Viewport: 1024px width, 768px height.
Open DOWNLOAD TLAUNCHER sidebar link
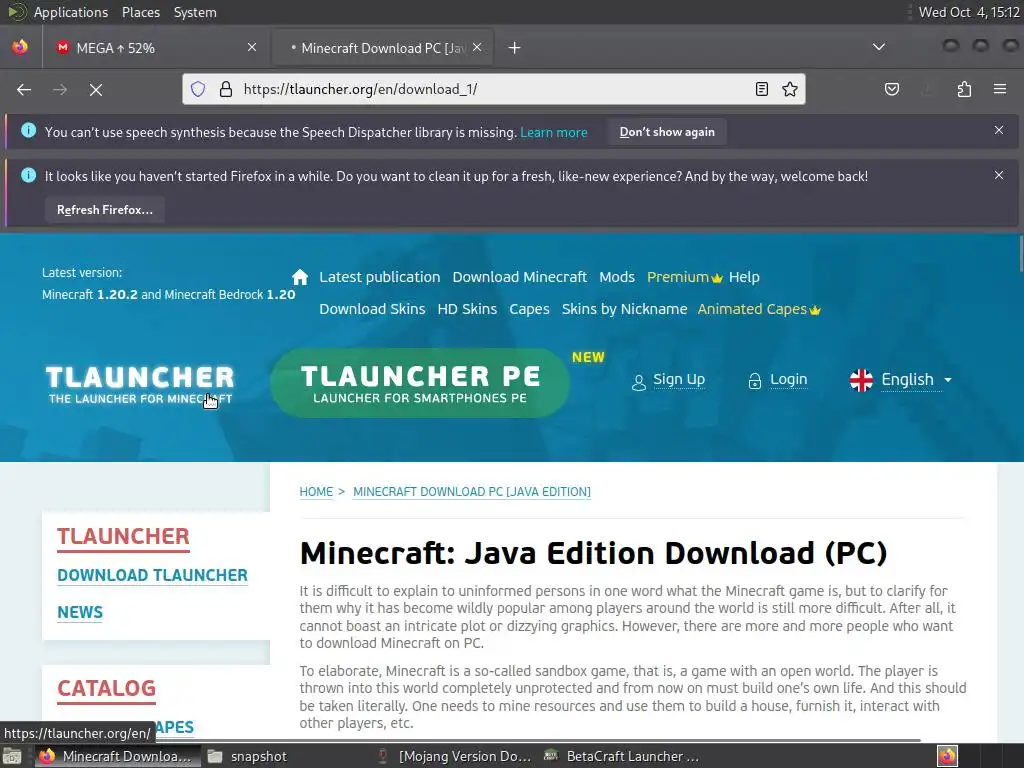(152, 575)
